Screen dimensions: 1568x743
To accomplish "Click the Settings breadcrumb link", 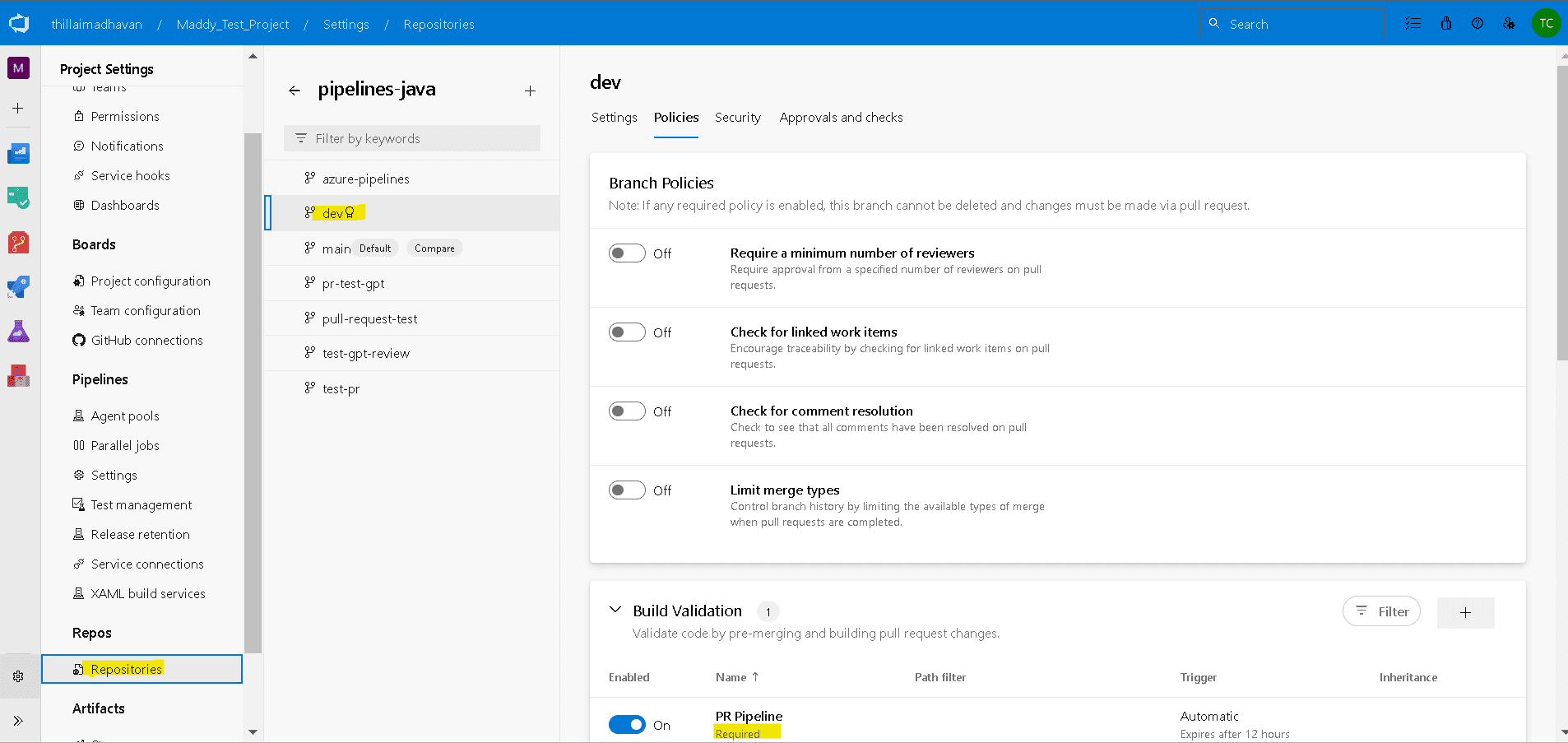I will [x=346, y=24].
